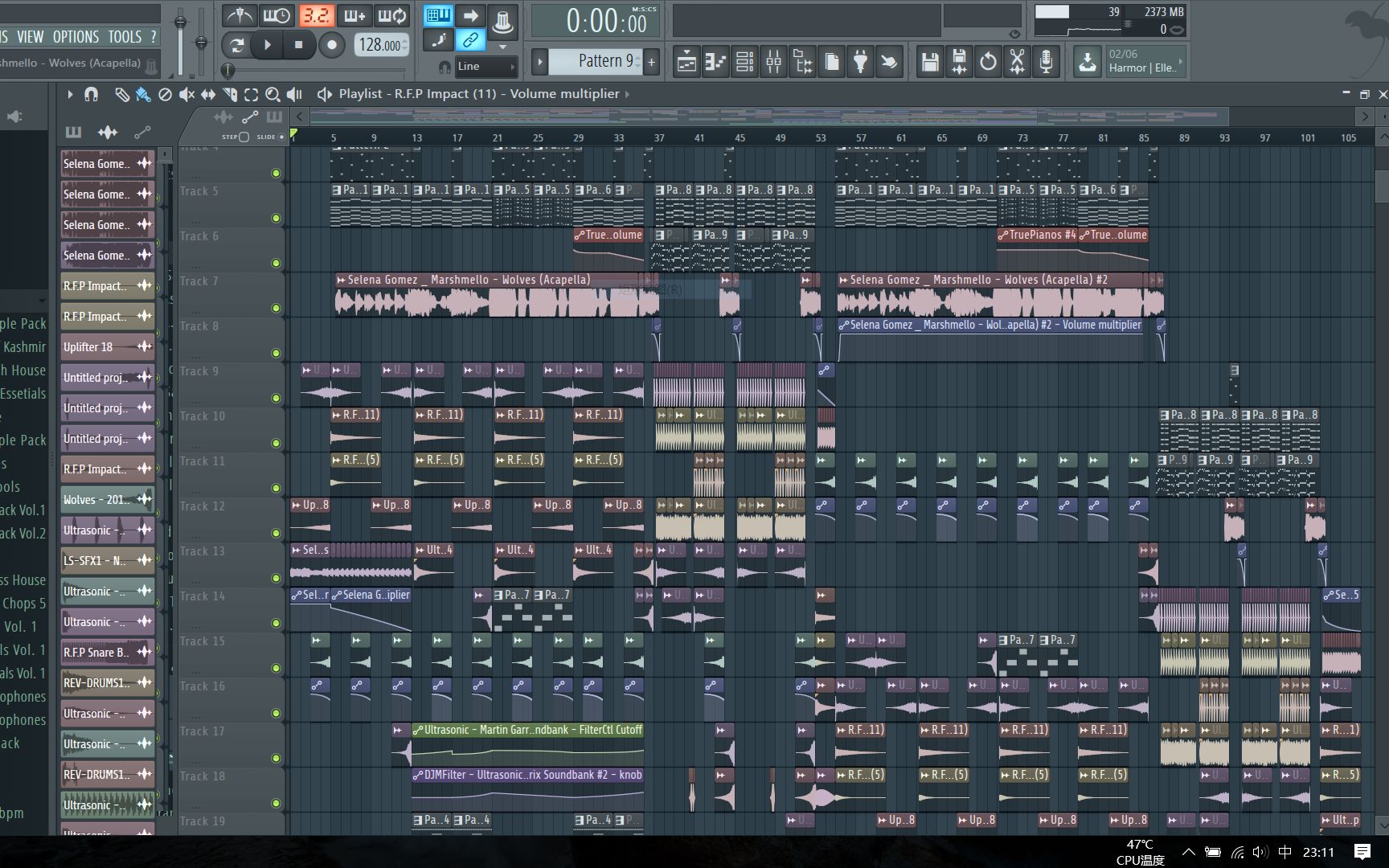Open pattern options arrow left of Pattern 9

click(540, 61)
